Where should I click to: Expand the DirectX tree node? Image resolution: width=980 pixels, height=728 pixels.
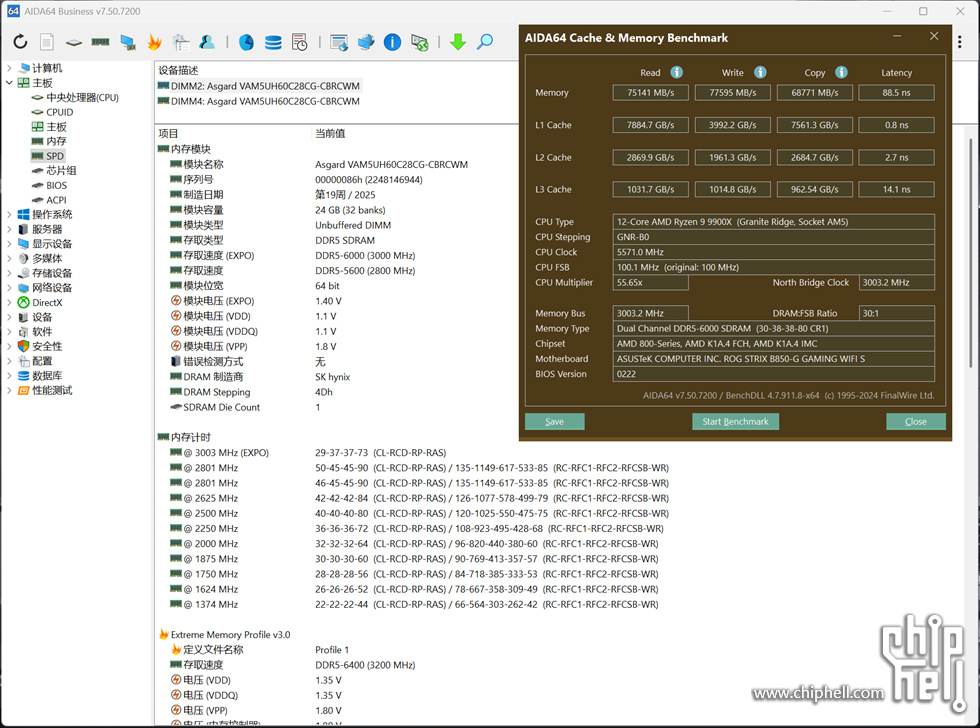click(x=9, y=302)
